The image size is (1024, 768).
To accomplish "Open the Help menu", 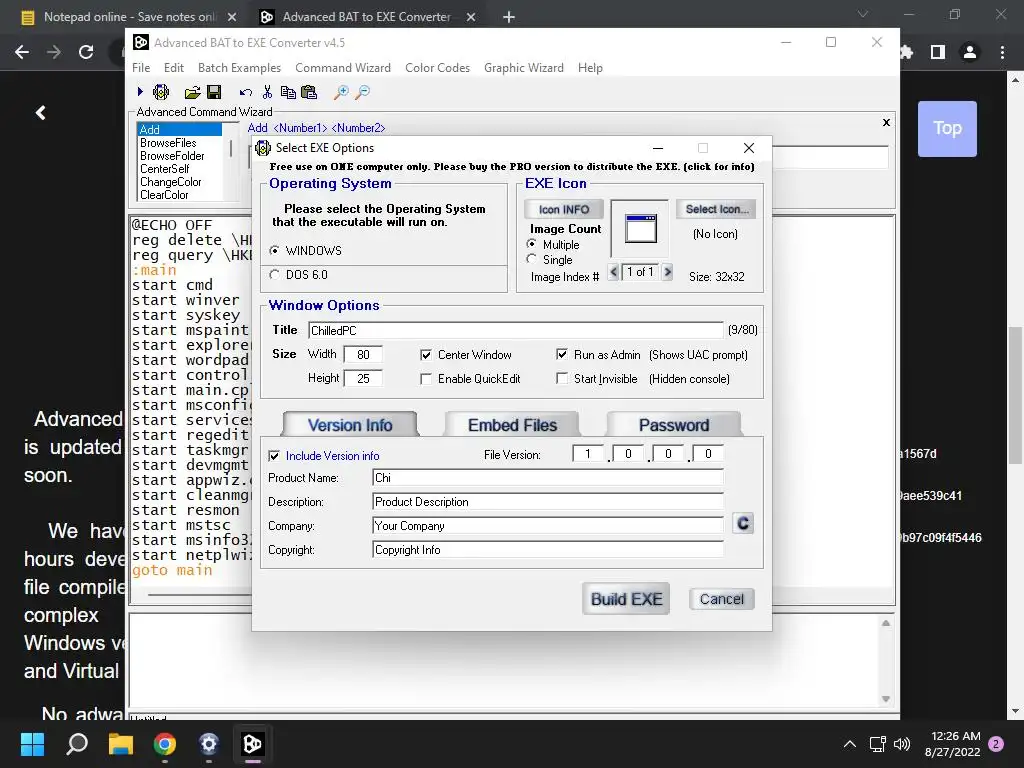I will click(x=590, y=68).
